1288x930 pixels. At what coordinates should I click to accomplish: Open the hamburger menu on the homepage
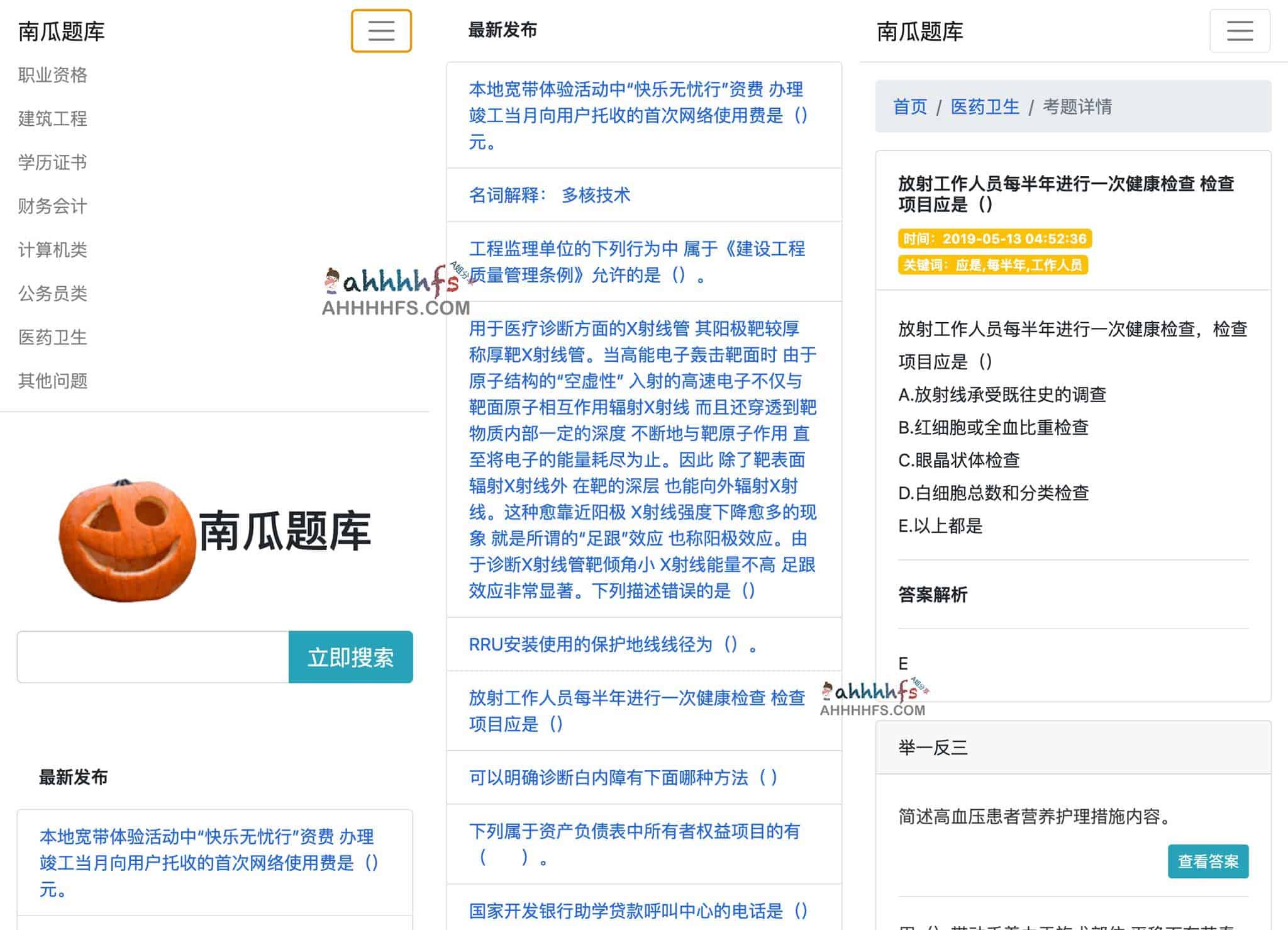380,31
